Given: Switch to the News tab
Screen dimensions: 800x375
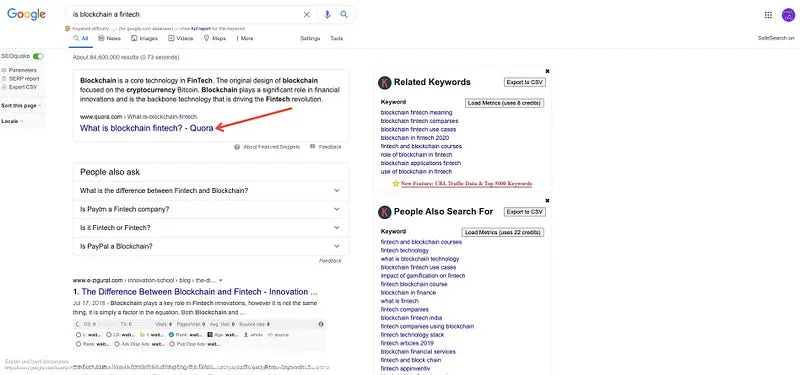Looking at the screenshot, I should pyautogui.click(x=109, y=38).
